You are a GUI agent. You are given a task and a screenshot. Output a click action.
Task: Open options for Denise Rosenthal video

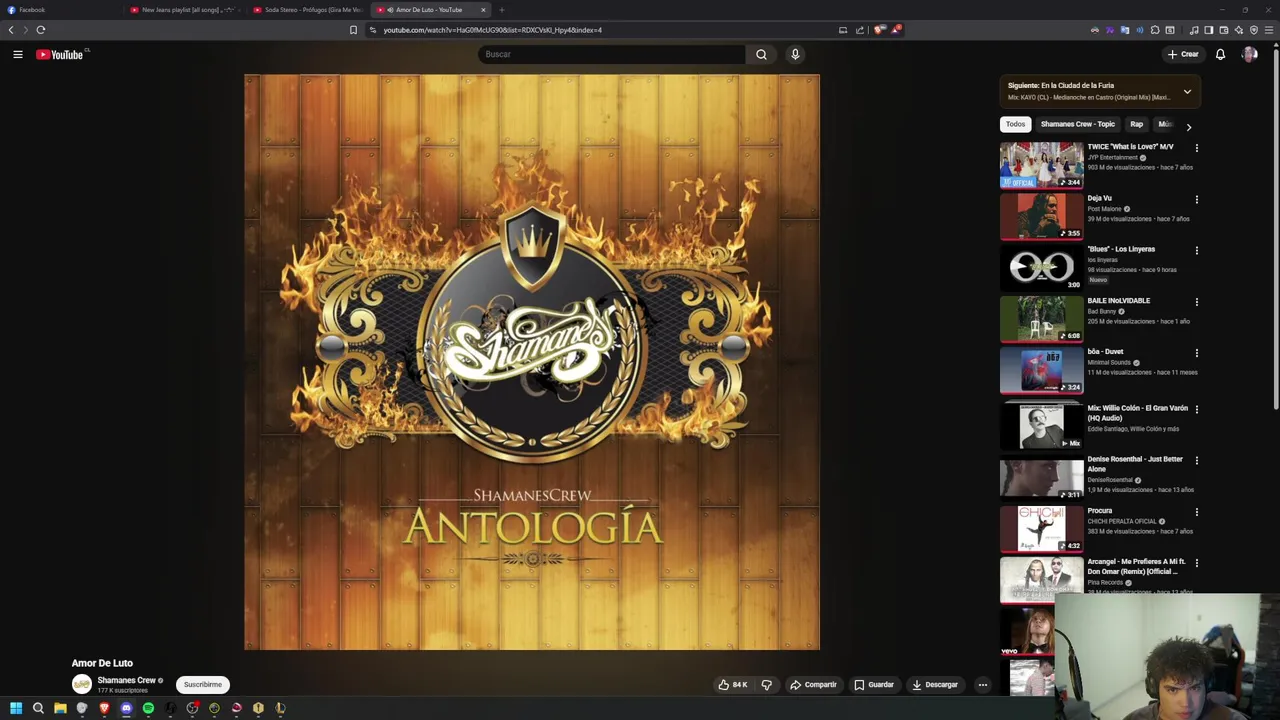pos(1196,460)
